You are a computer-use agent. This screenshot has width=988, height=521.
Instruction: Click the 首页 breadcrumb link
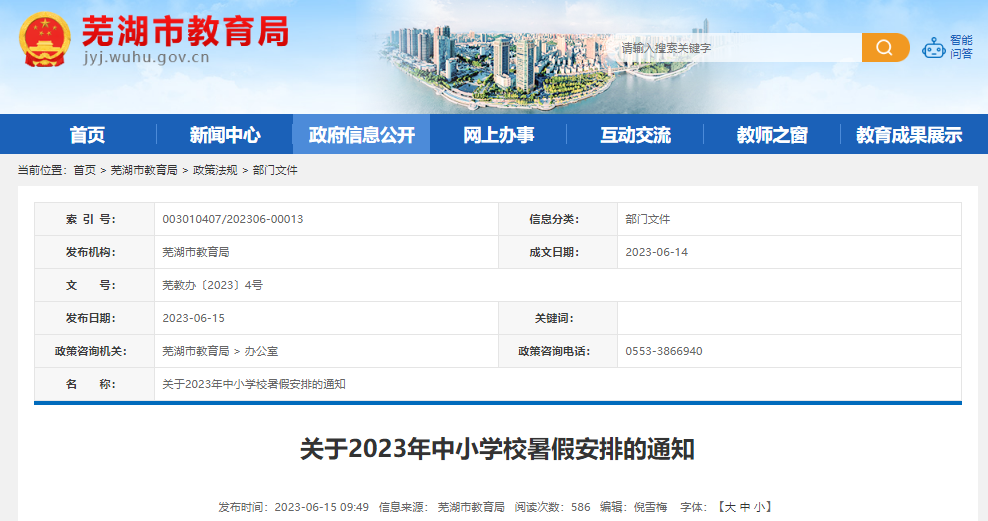coord(84,170)
